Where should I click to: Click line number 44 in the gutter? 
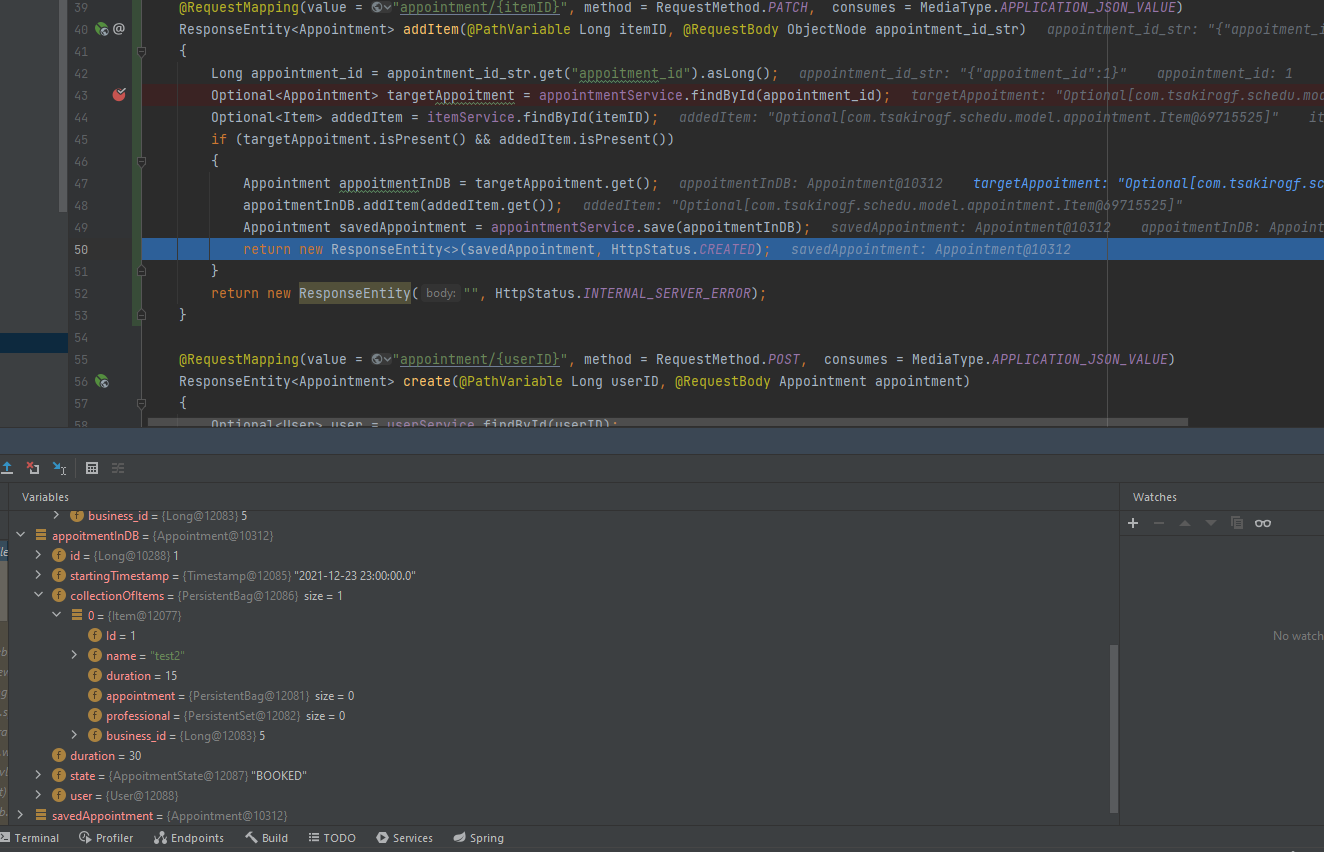point(81,117)
